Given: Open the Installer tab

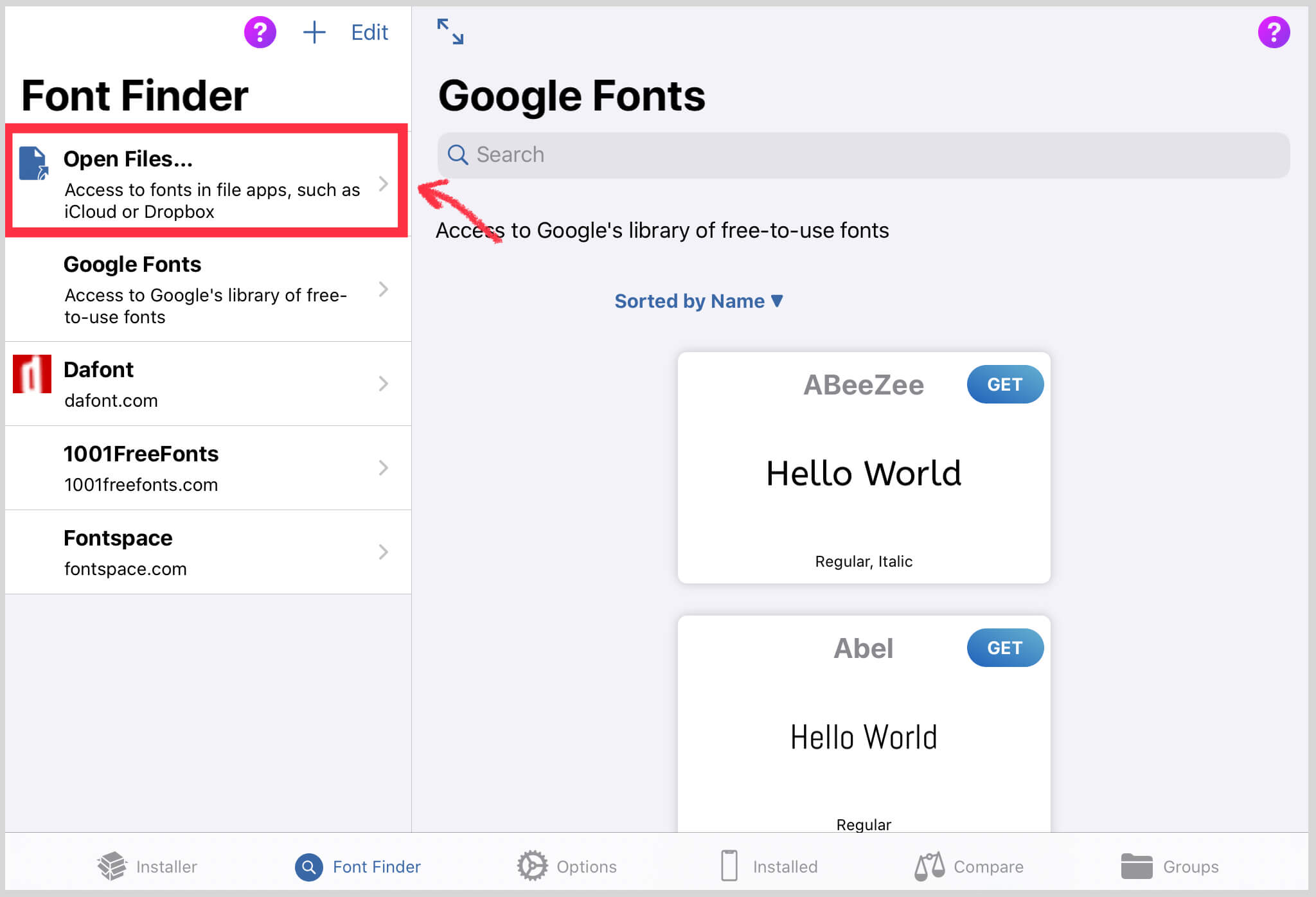Looking at the screenshot, I should pyautogui.click(x=148, y=866).
